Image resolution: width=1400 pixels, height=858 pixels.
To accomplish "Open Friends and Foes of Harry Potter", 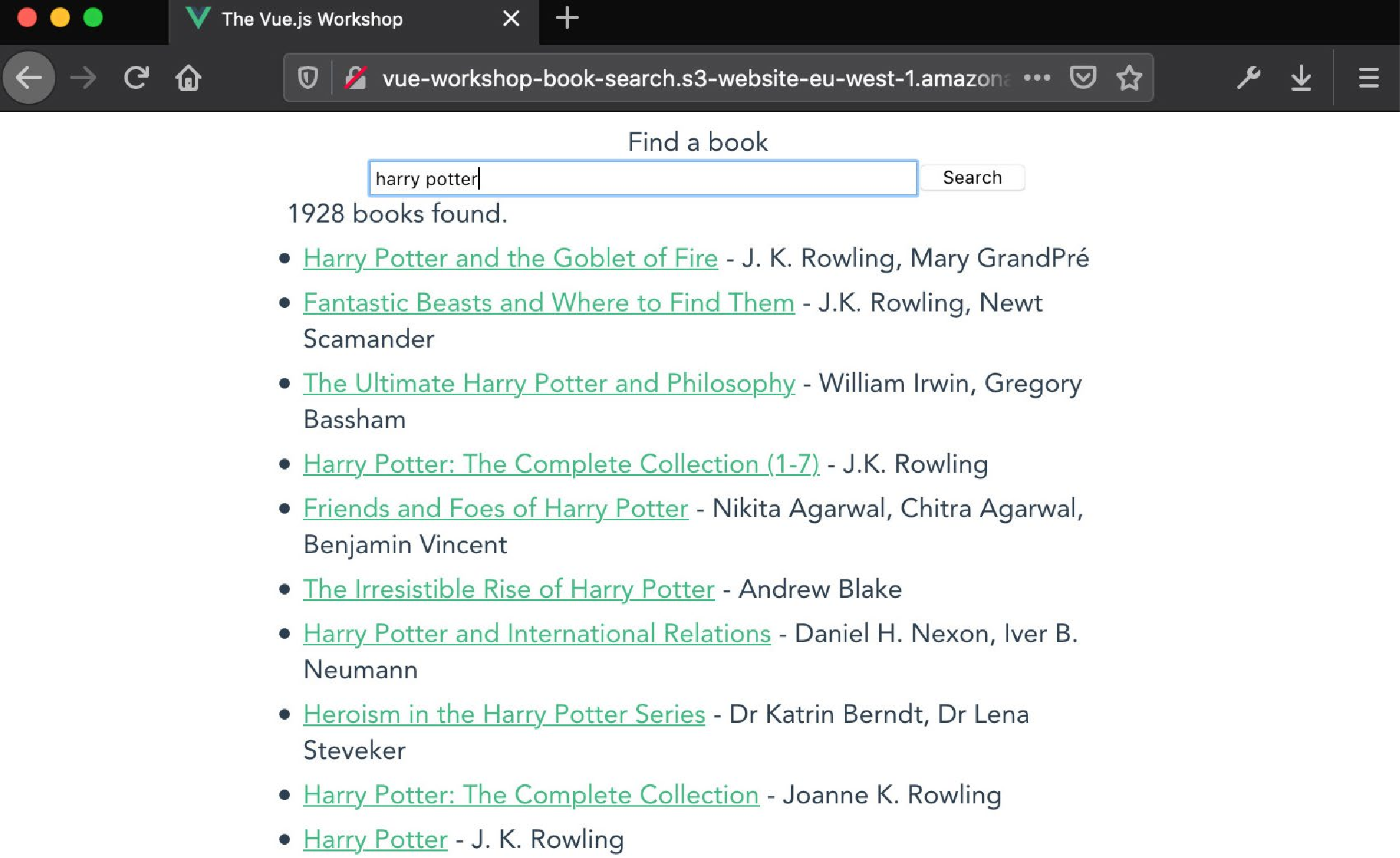I will pyautogui.click(x=495, y=508).
